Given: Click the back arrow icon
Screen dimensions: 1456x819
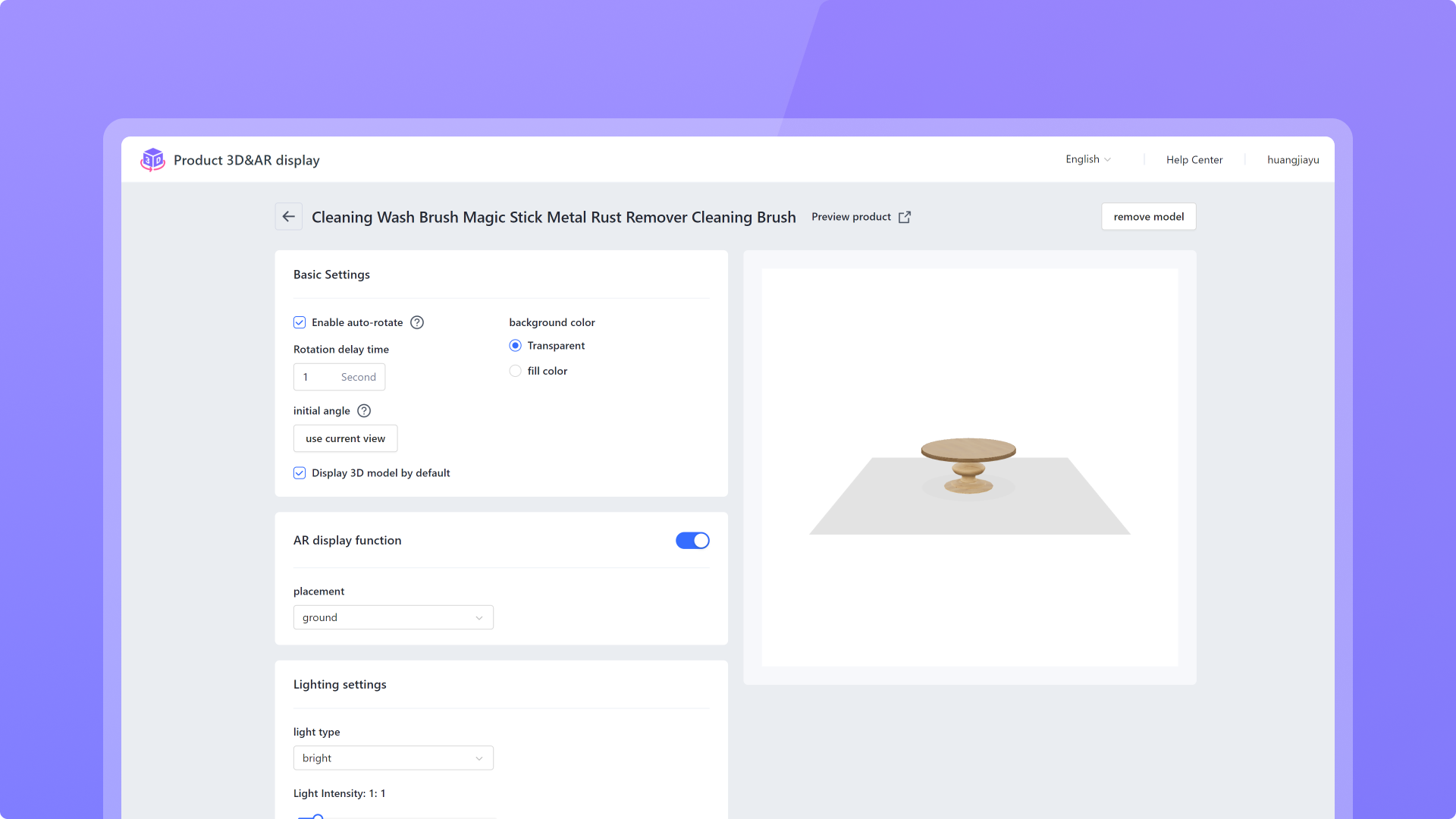Looking at the screenshot, I should click(x=288, y=217).
